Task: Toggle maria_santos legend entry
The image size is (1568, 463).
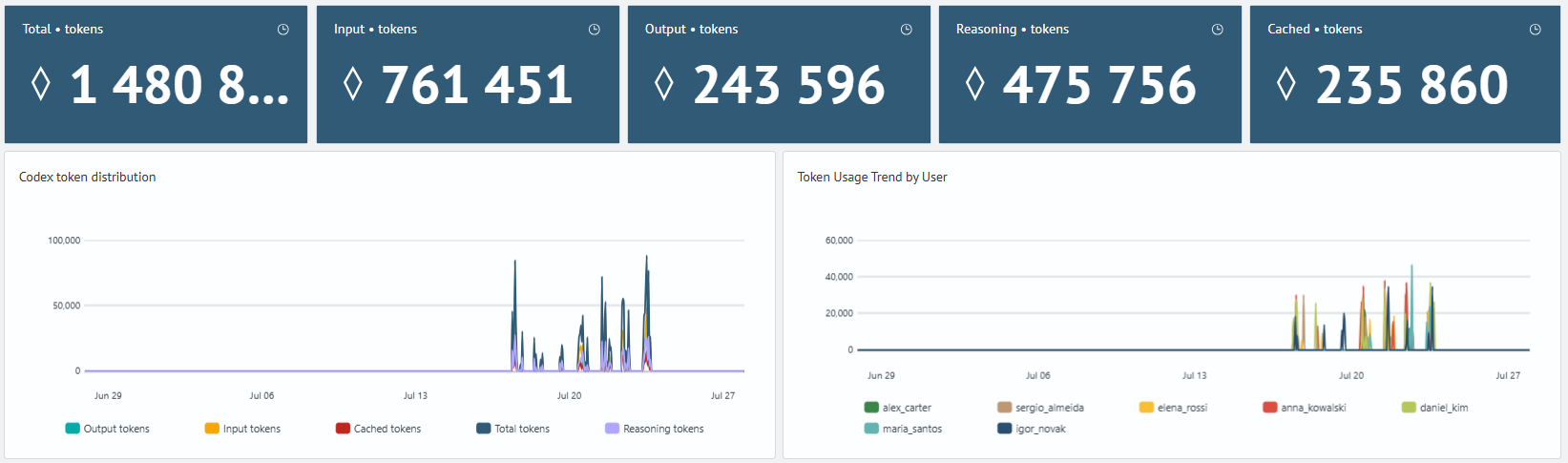Action: [903, 429]
